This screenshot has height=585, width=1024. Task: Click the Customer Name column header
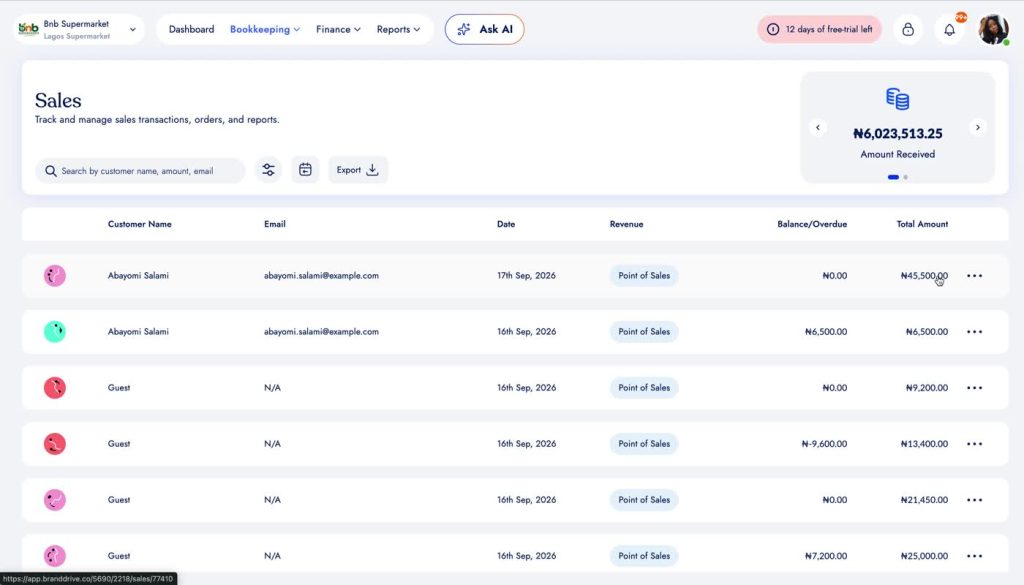(x=140, y=224)
